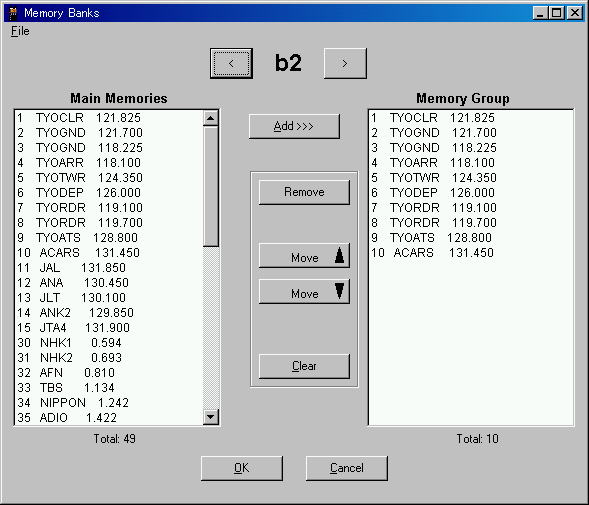The height and width of the screenshot is (505, 589).
Task: Maximize the Memory Banks window
Action: click(556, 13)
